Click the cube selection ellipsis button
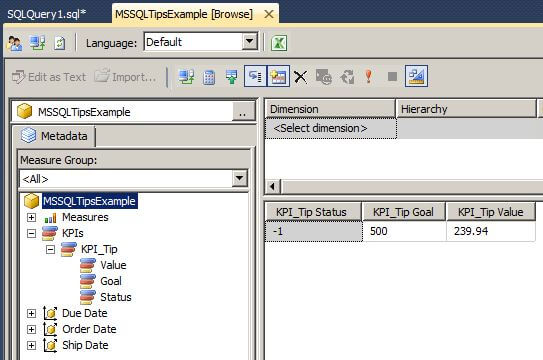 pos(243,112)
